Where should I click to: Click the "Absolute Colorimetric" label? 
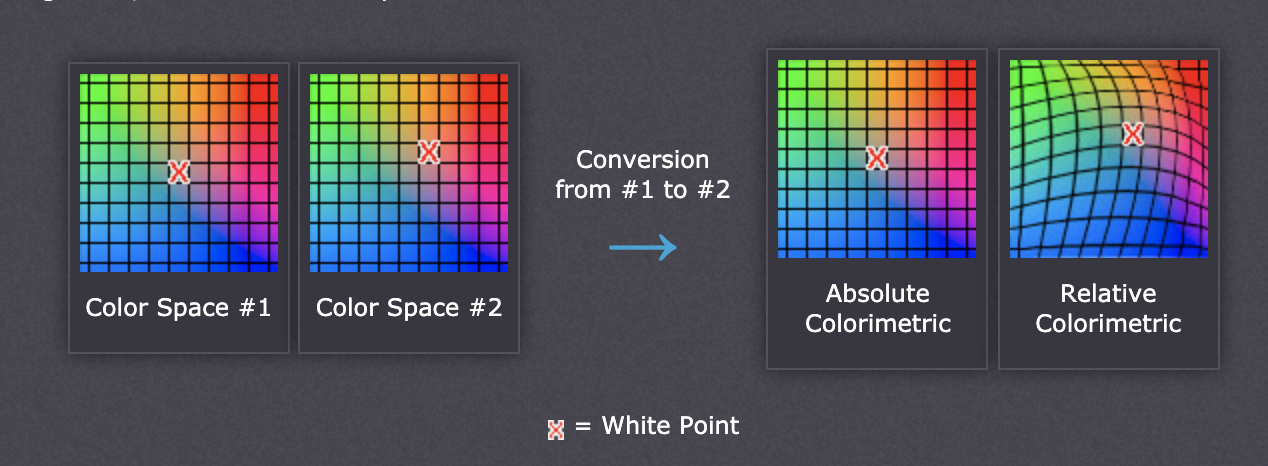tap(878, 308)
